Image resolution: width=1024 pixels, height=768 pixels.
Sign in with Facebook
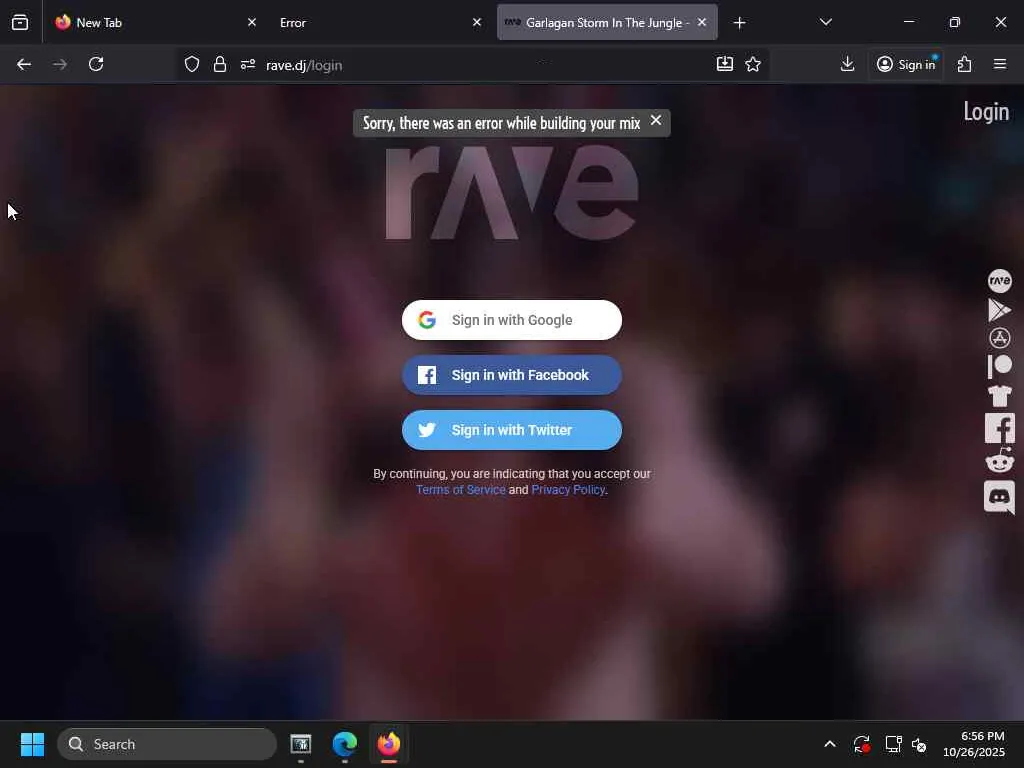[x=511, y=375]
